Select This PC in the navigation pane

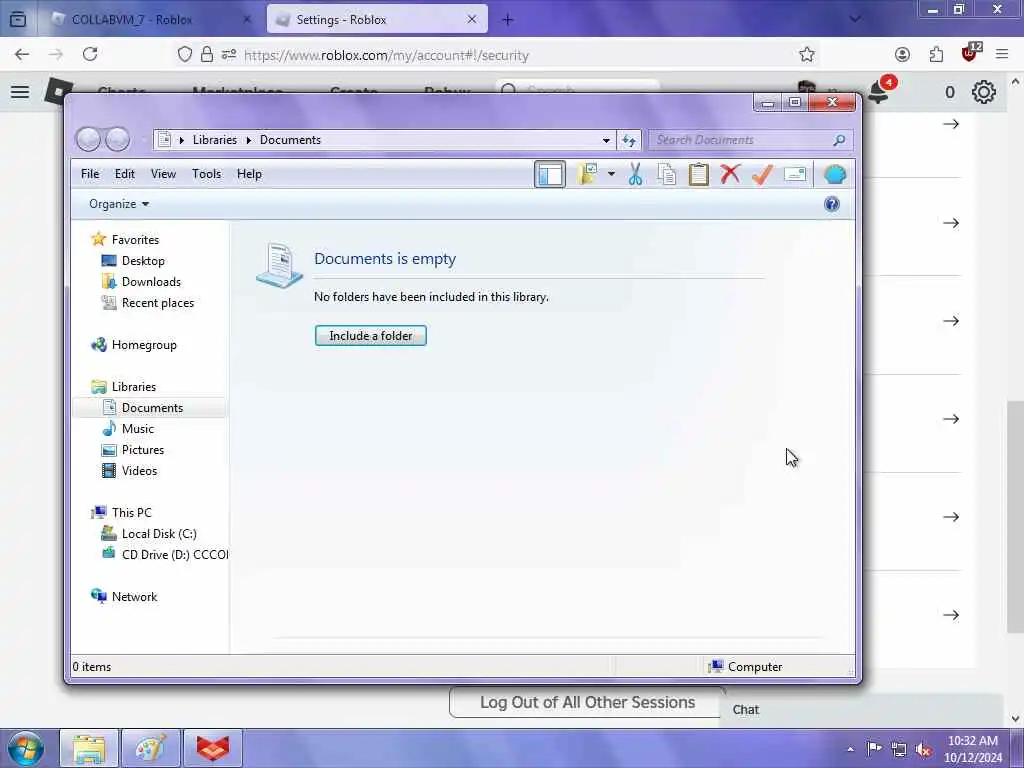coord(121,513)
